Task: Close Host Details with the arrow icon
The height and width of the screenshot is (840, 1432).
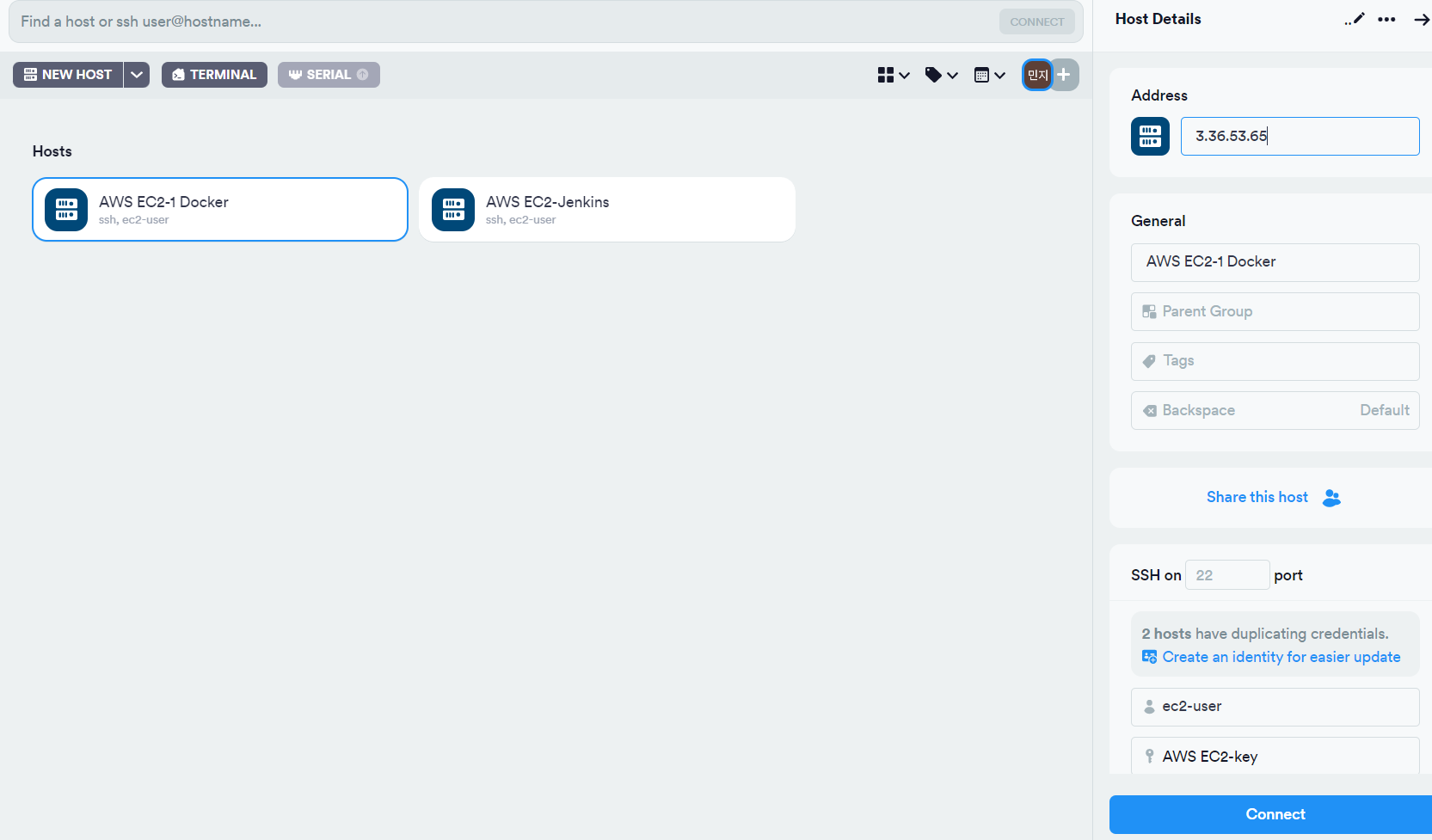Action: tap(1422, 19)
